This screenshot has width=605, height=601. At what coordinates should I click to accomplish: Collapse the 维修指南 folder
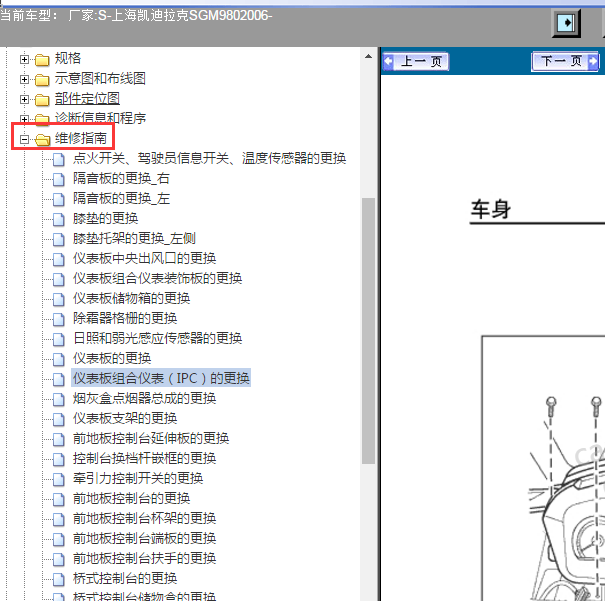tap(24, 139)
